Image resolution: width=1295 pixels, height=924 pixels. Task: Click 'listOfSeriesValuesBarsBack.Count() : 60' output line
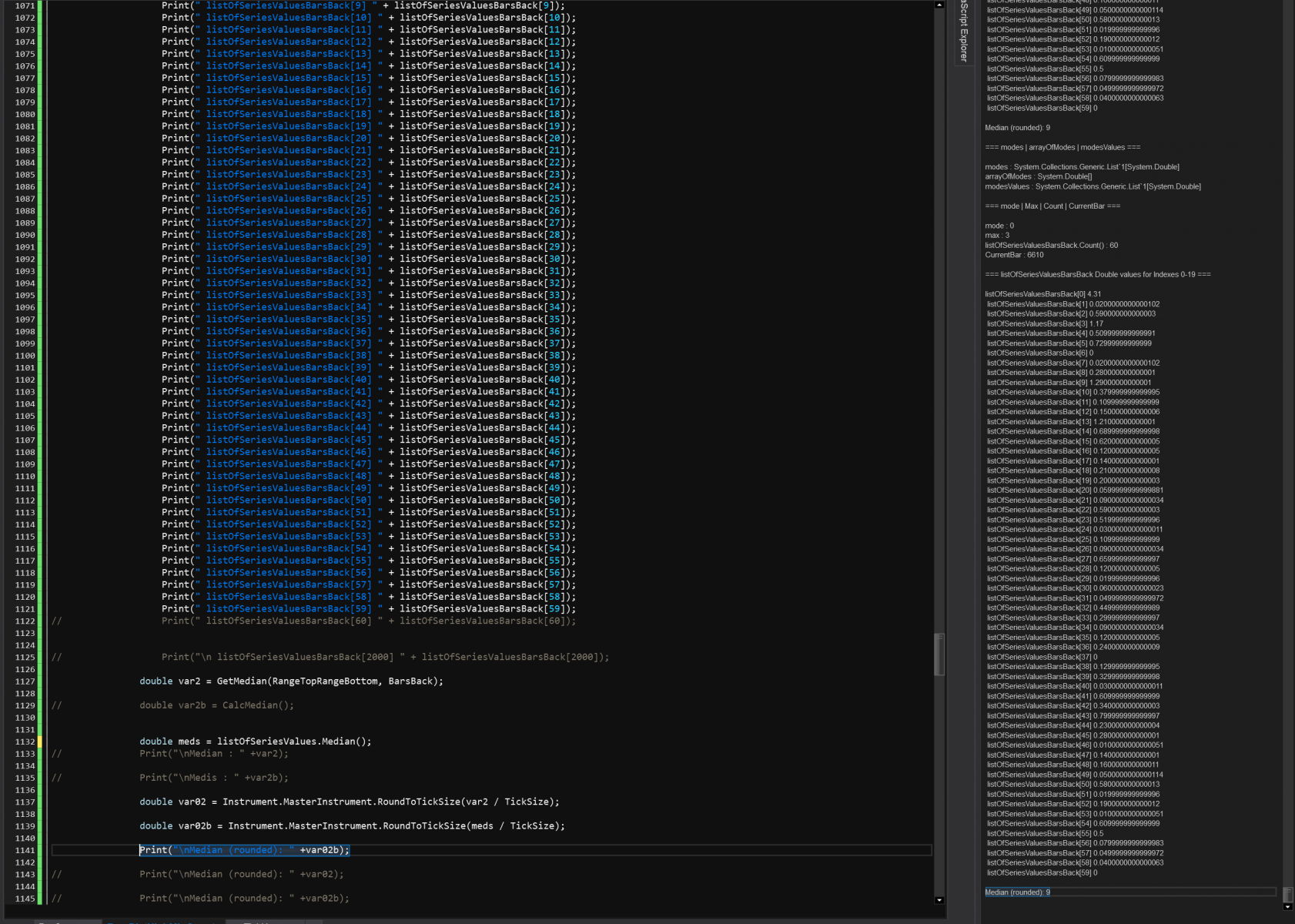[x=1051, y=246]
